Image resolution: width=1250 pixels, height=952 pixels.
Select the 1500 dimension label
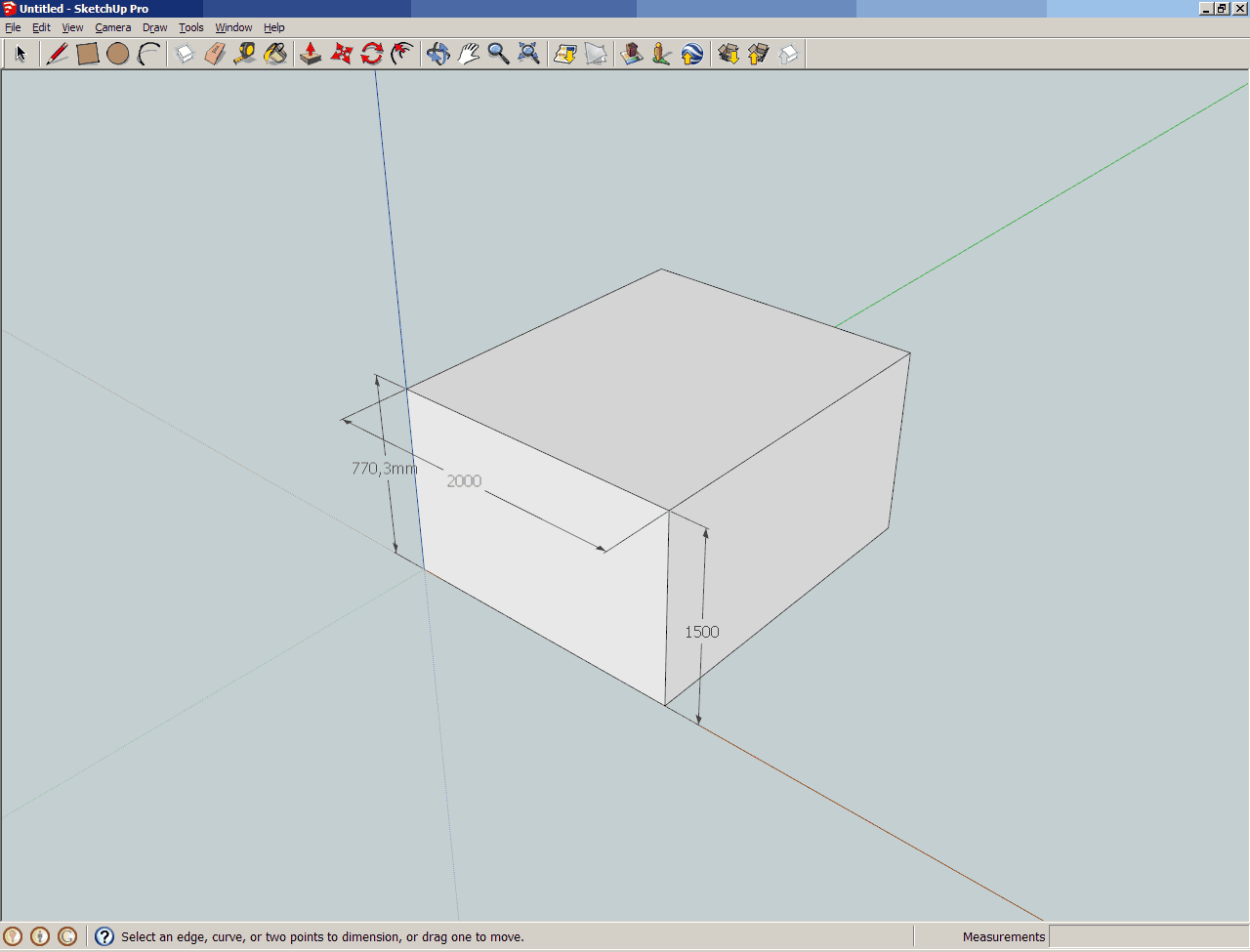[x=701, y=632]
